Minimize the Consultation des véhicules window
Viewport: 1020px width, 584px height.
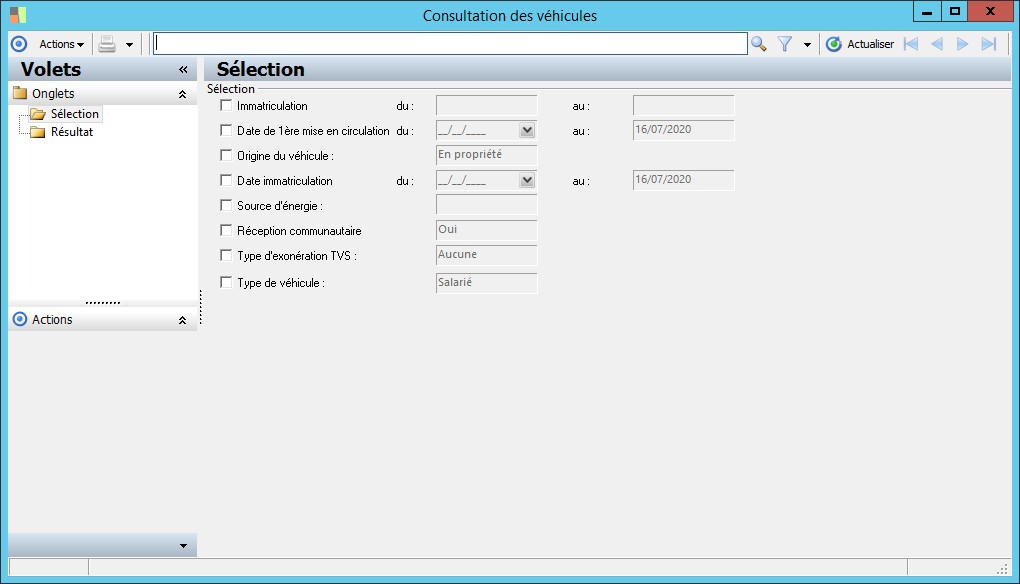pyautogui.click(x=927, y=11)
